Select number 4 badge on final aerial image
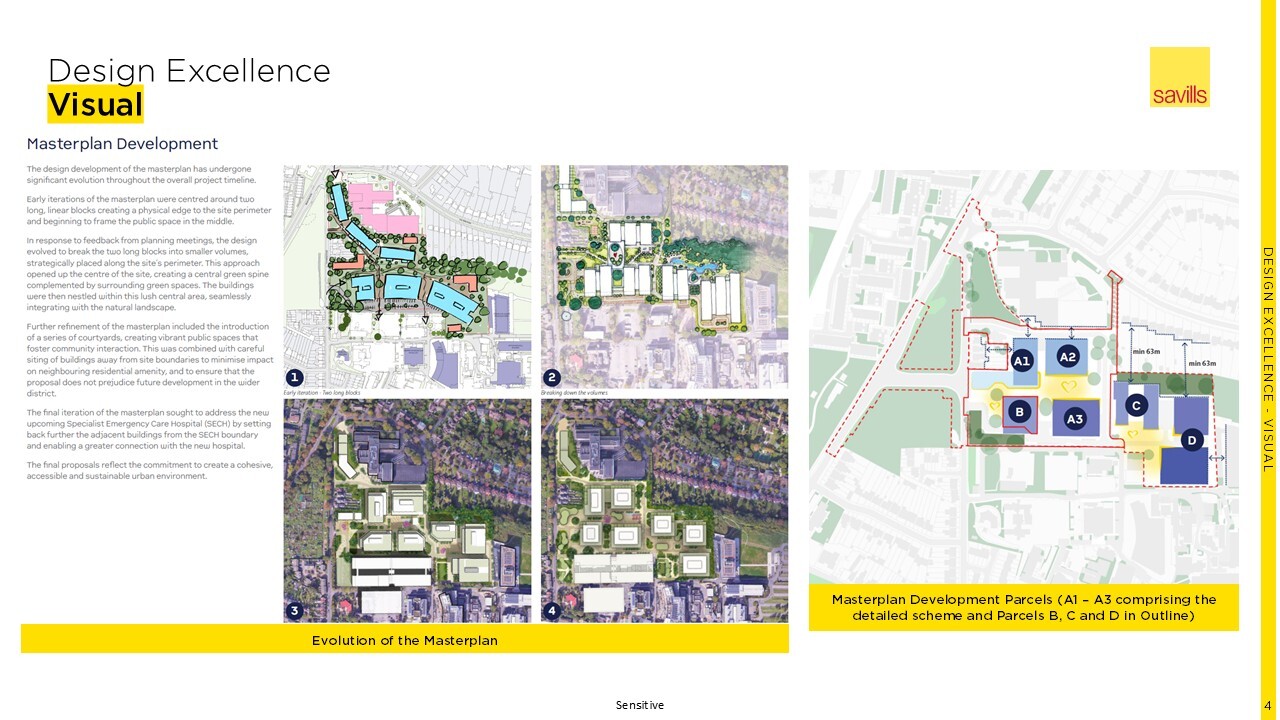This screenshot has height=720, width=1280. click(x=551, y=611)
